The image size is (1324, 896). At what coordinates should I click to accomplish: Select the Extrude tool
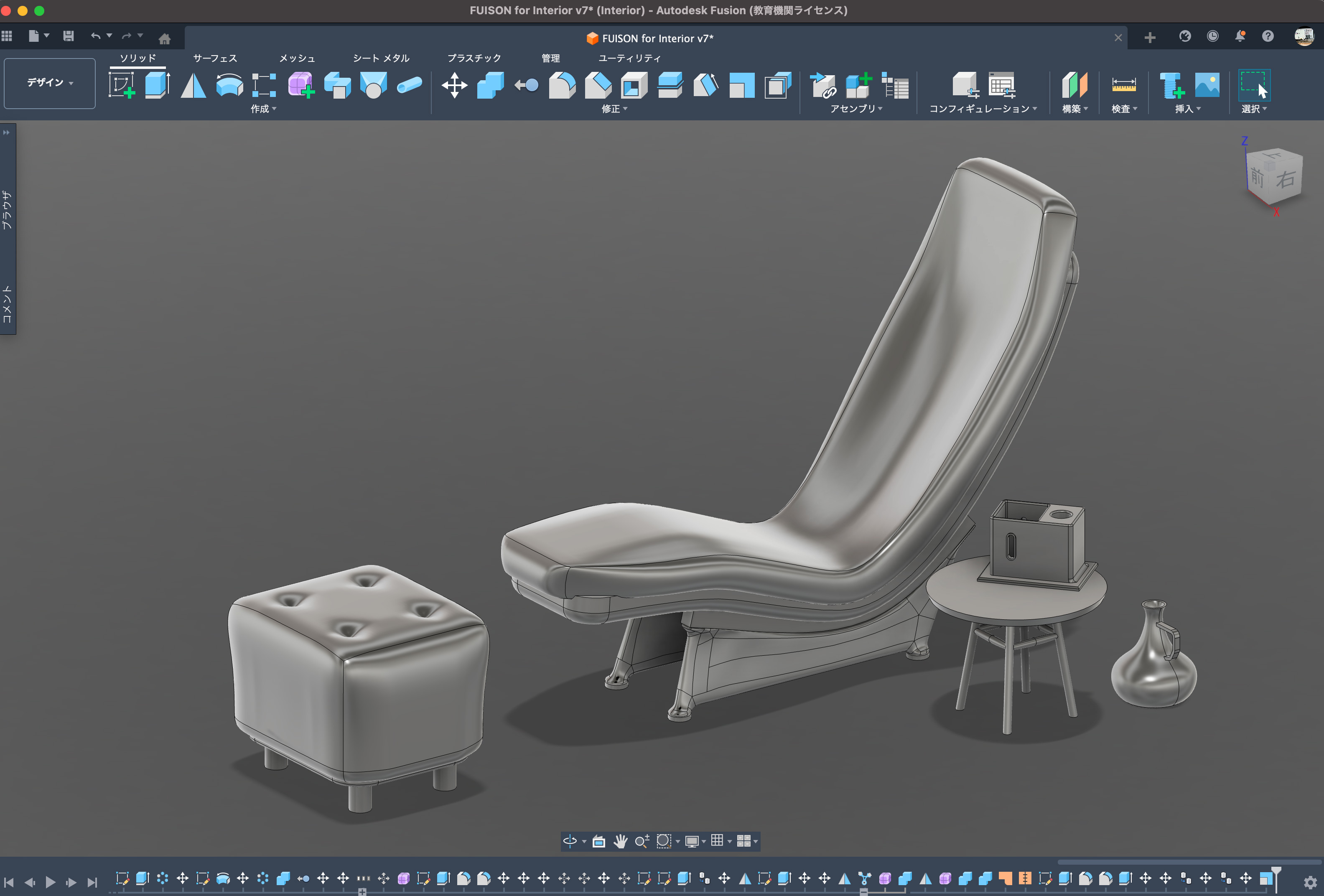tap(157, 85)
